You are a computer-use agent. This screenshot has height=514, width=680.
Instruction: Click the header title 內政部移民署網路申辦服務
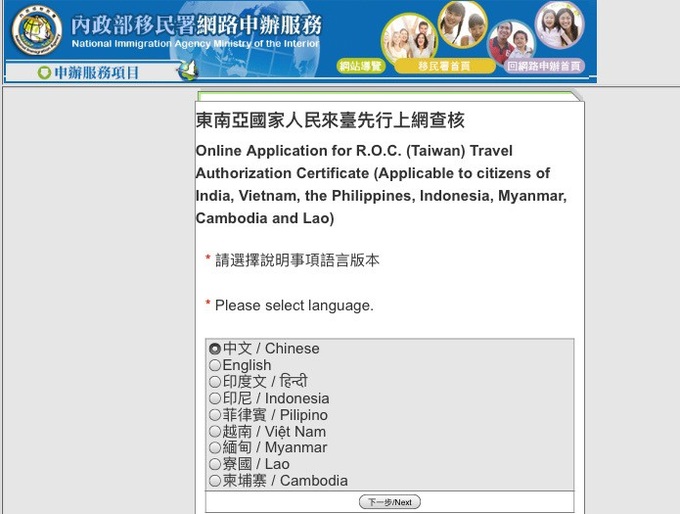pos(196,25)
